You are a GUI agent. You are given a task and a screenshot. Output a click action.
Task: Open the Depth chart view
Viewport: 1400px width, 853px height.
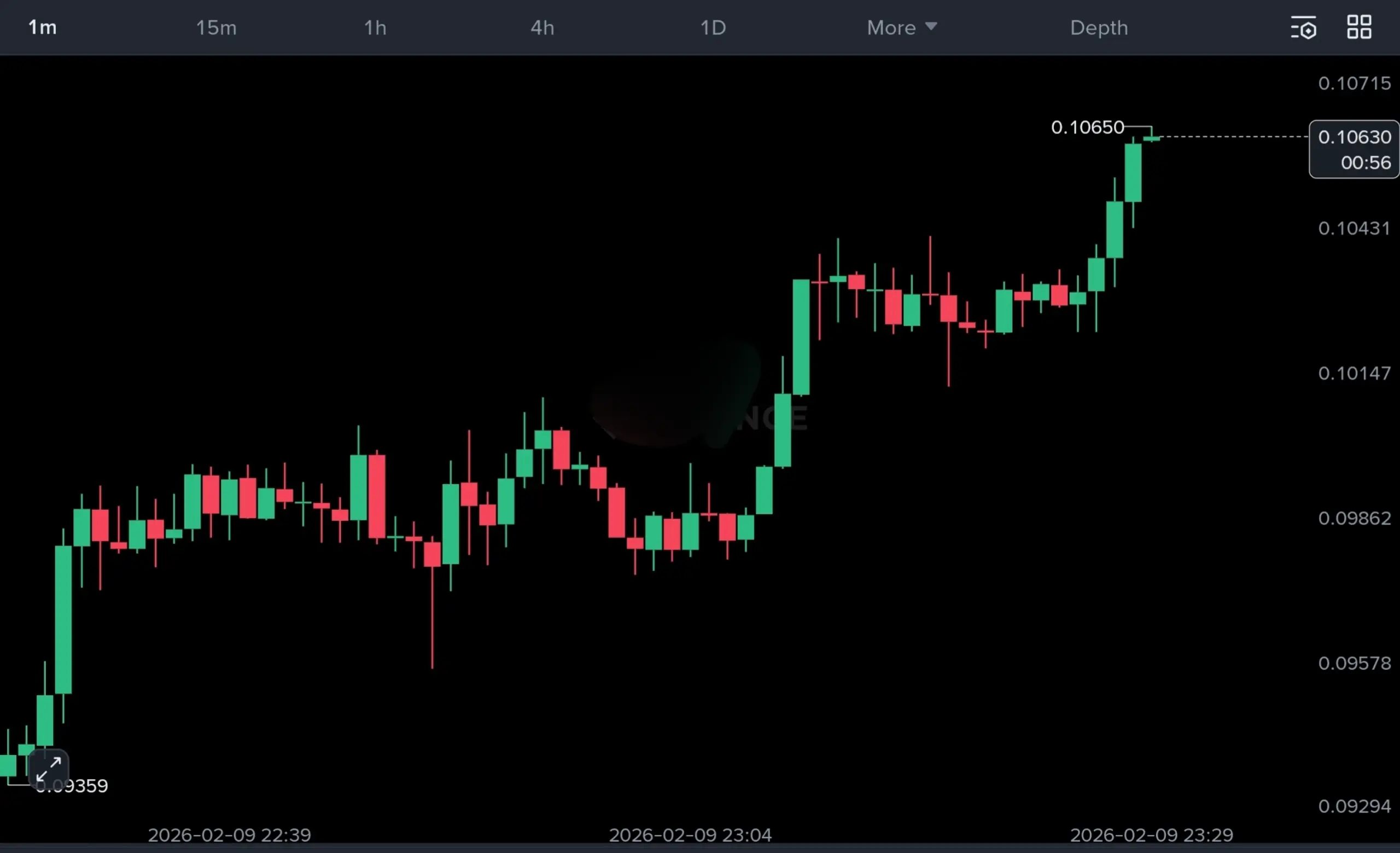click(x=1099, y=27)
